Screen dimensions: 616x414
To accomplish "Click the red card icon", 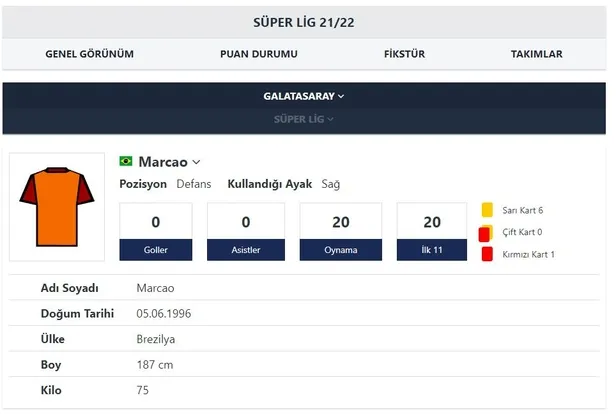I will (x=487, y=254).
